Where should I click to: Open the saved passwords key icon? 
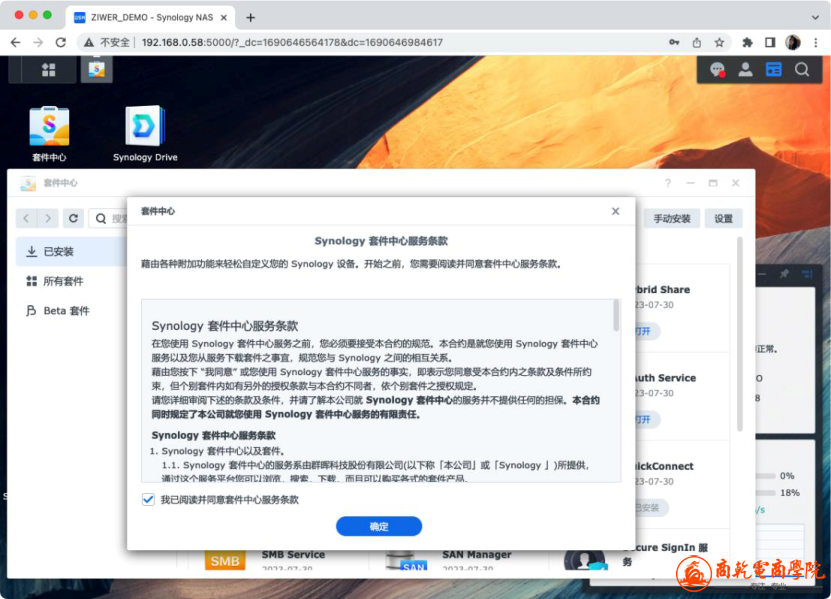tap(674, 42)
